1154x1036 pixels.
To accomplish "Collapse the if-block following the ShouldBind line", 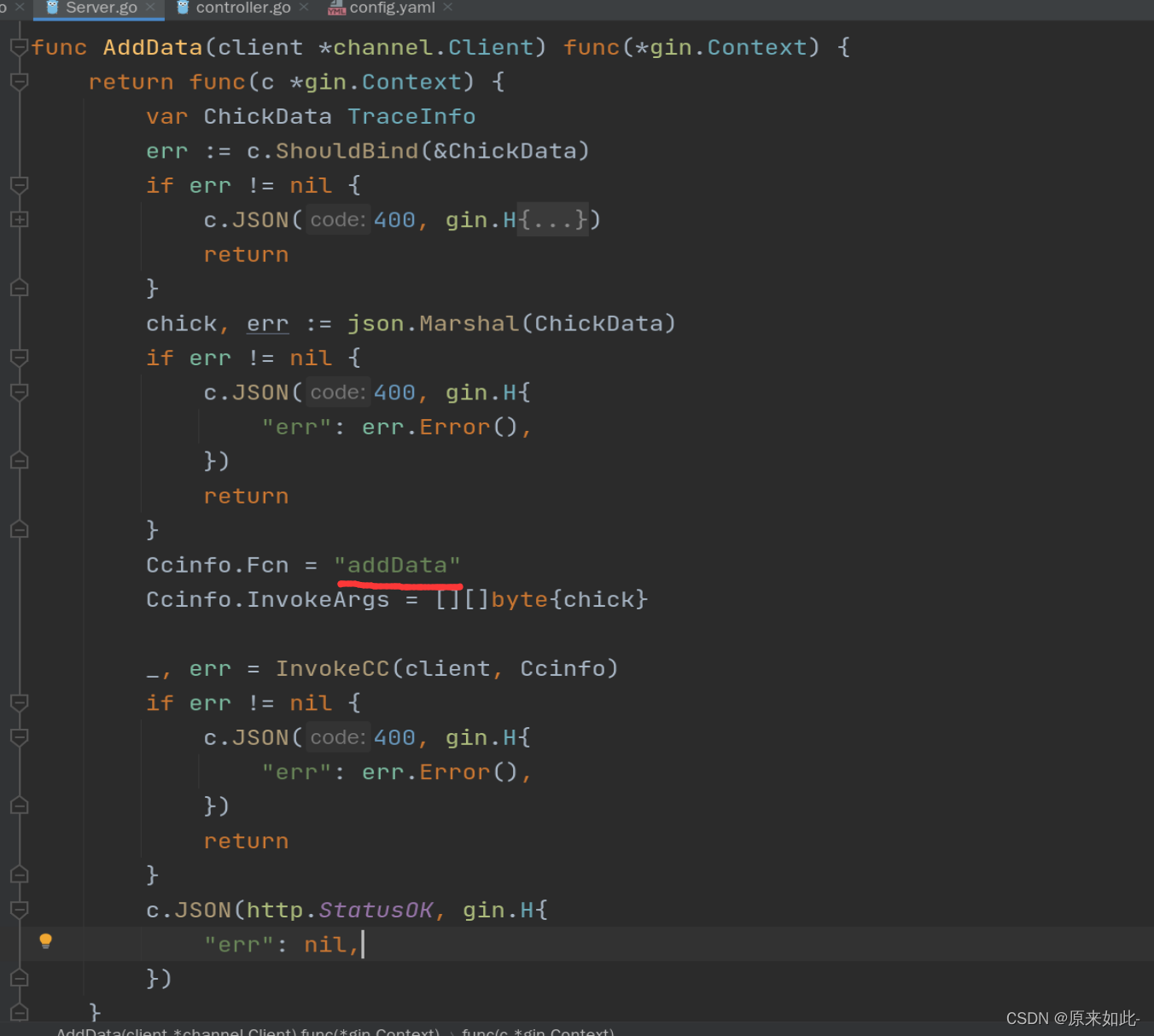I will tap(19, 185).
